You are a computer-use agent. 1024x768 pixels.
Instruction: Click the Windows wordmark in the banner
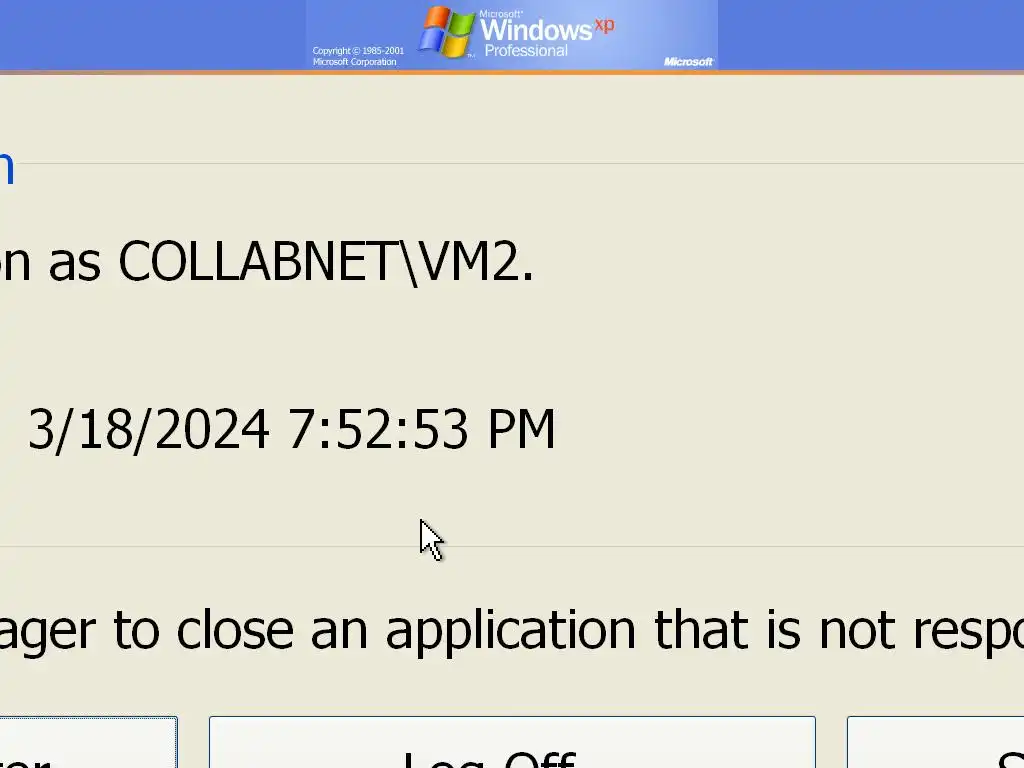click(x=536, y=29)
